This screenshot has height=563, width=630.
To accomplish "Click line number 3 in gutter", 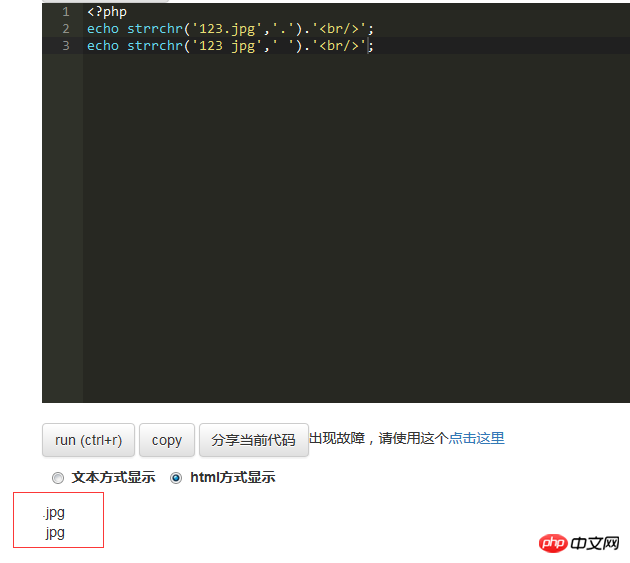I will (66, 46).
